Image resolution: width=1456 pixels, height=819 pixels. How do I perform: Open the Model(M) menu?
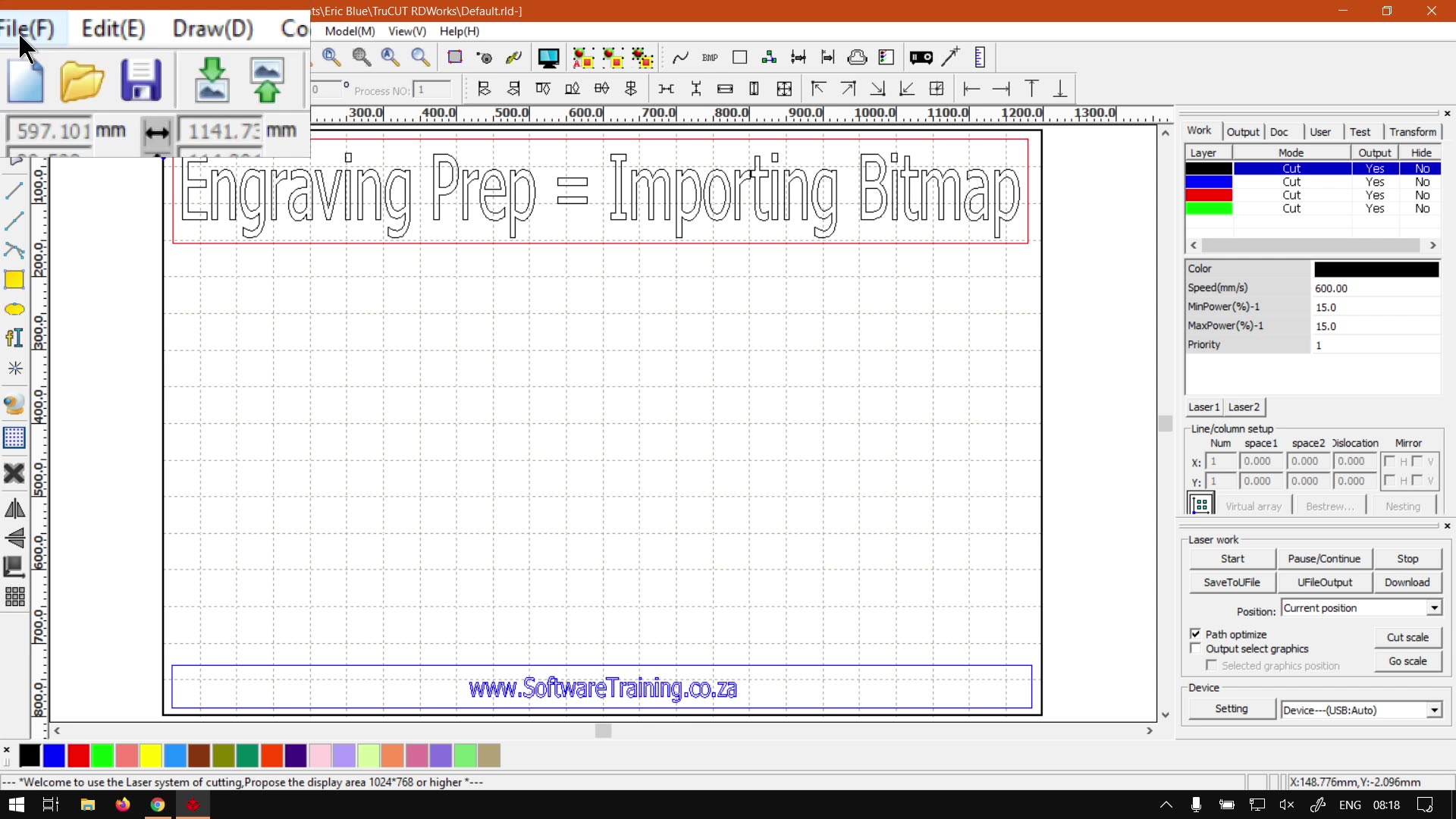tap(350, 31)
